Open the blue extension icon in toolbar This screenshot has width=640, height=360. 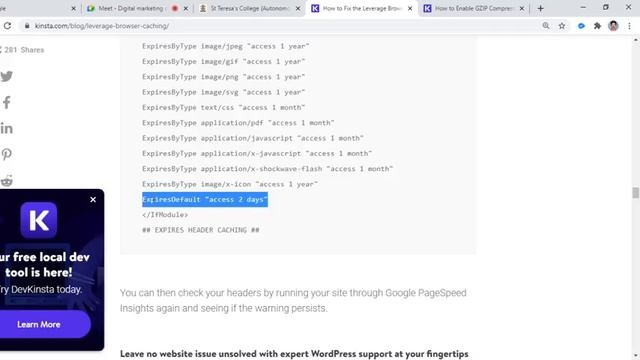click(581, 26)
